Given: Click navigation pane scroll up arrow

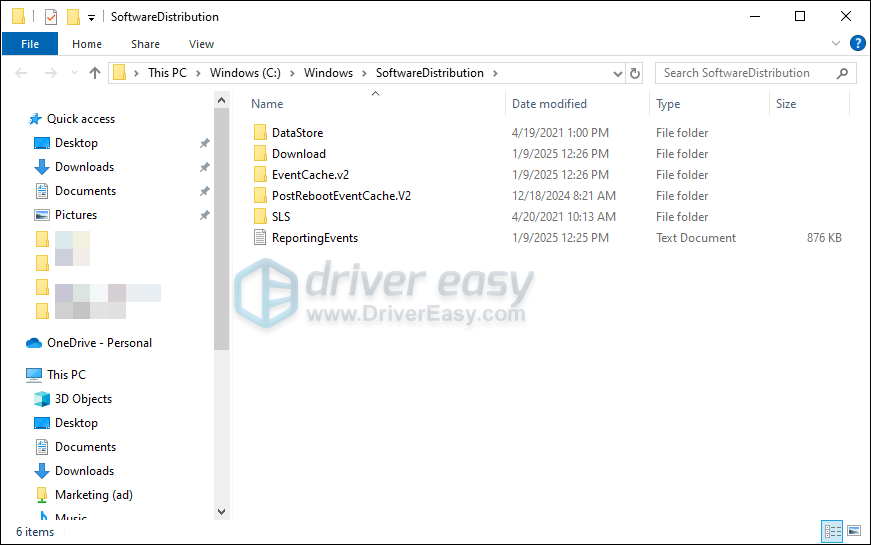Looking at the screenshot, I should tap(221, 101).
